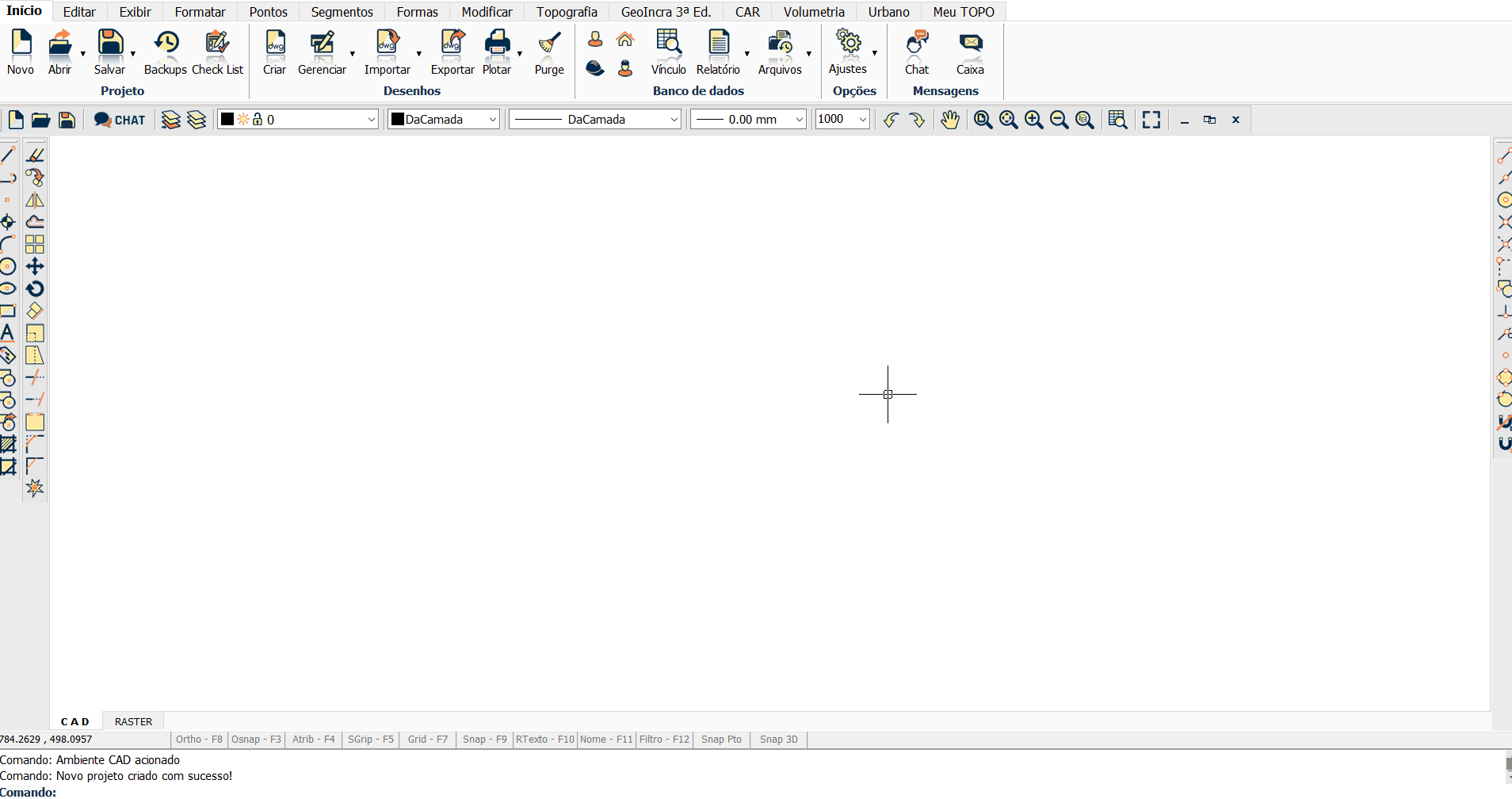1512x799 pixels.
Task: Toggle Osnap - F3 in status bar
Action: pos(256,740)
